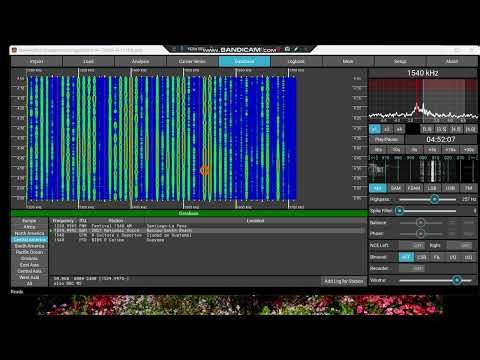Click the Africa region filter
This screenshot has width=480, height=360.
click(29, 227)
